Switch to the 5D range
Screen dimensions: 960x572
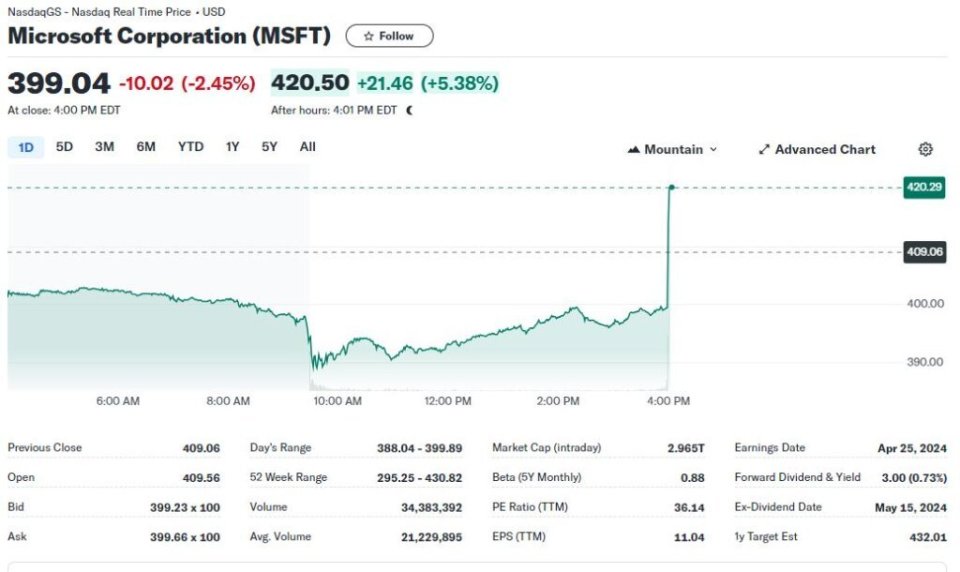[64, 147]
